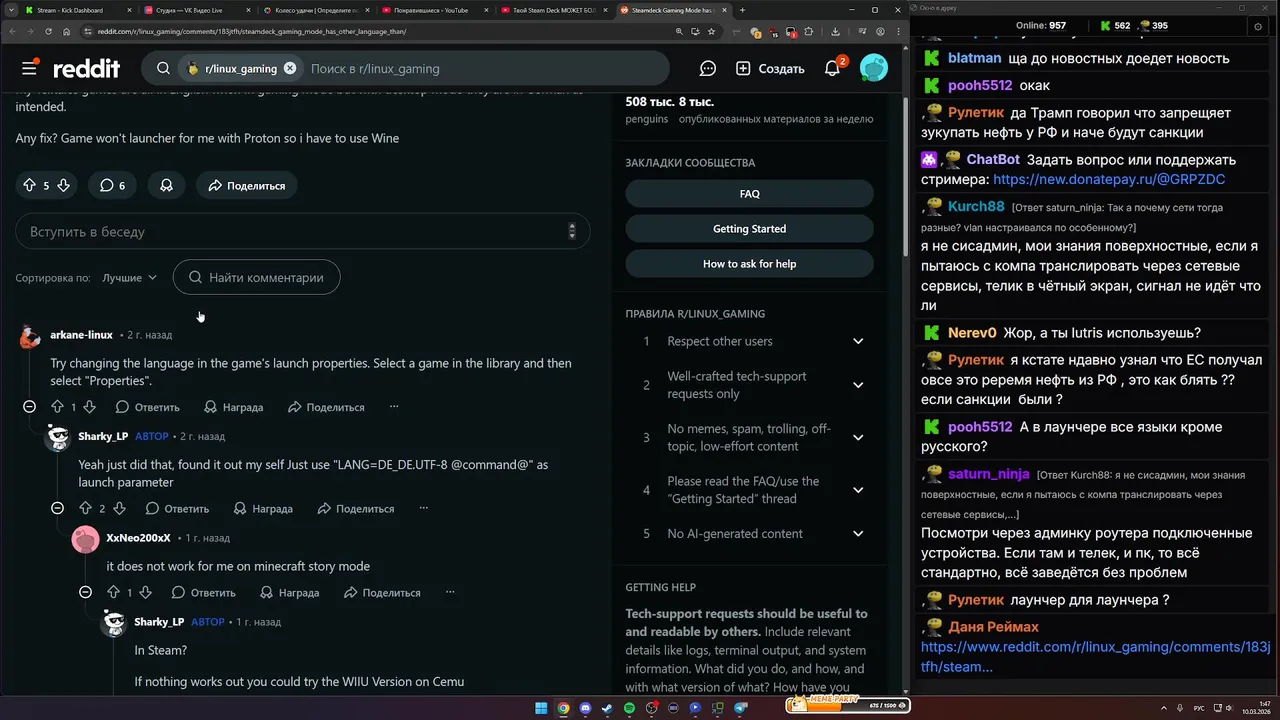Image resolution: width=1280 pixels, height=720 pixels.
Task: Switch to the Понравившиеся YouTube tab
Action: [x=434, y=10]
